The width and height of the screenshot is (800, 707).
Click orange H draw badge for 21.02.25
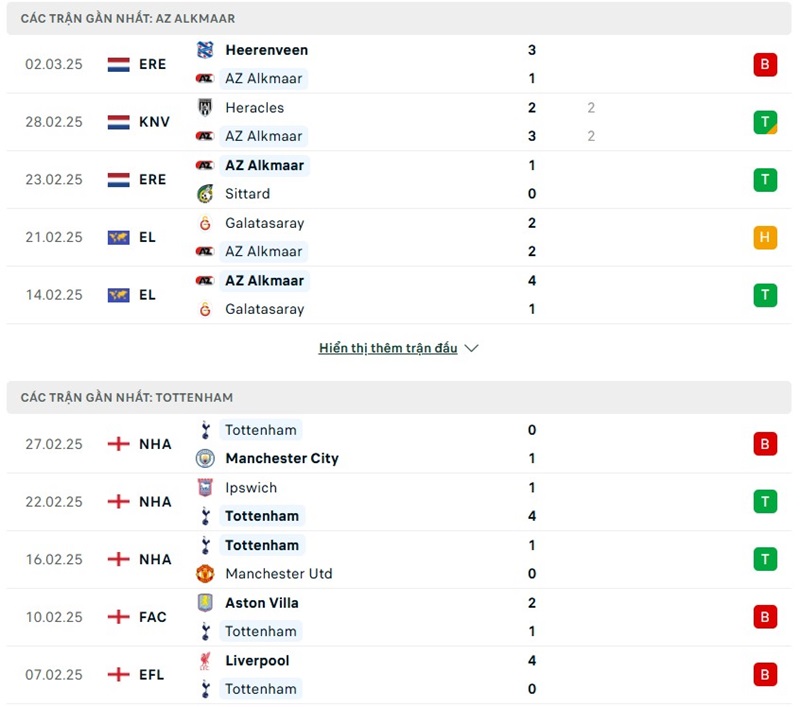765,238
